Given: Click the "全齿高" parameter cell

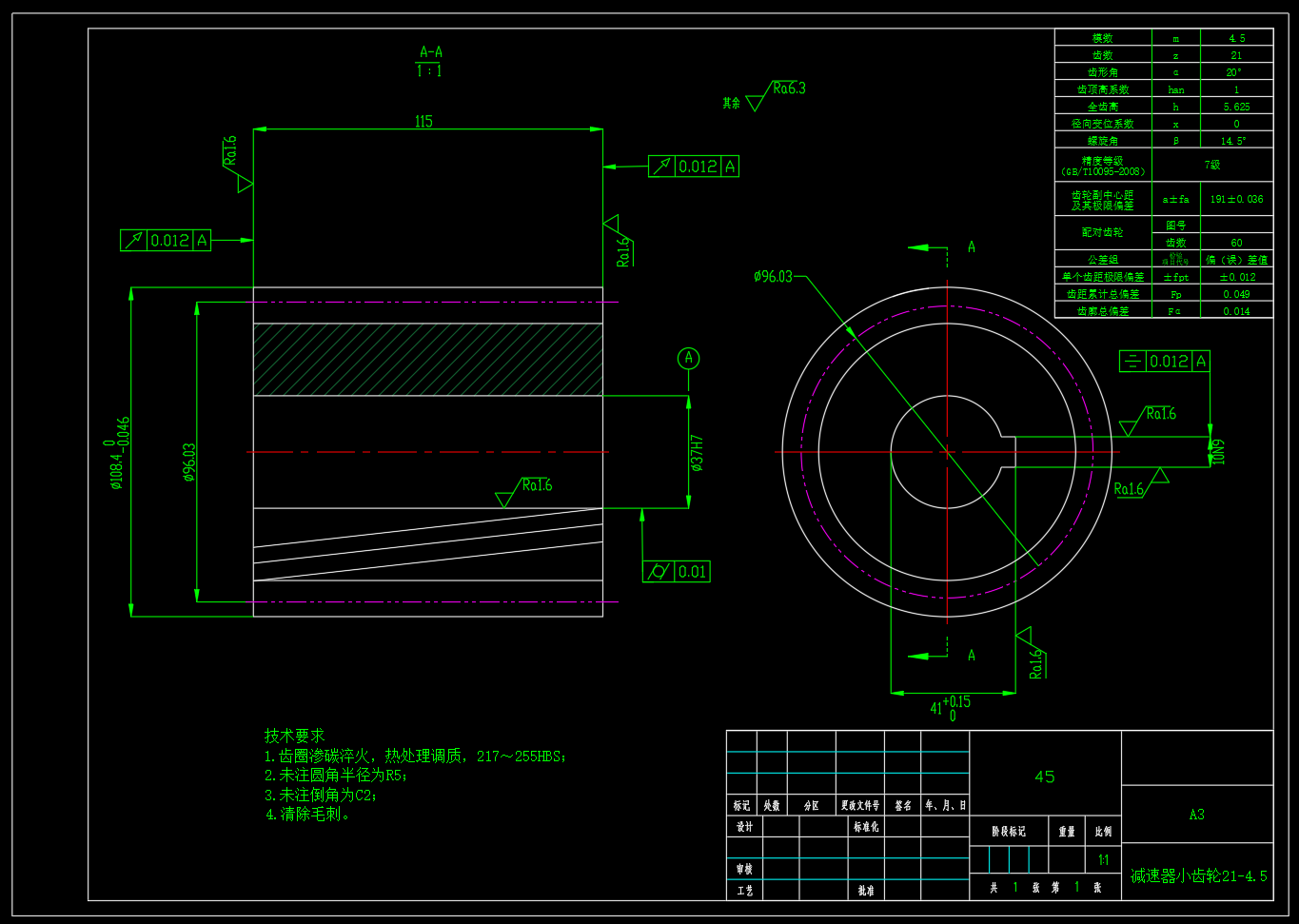Looking at the screenshot, I should coord(1103,107).
